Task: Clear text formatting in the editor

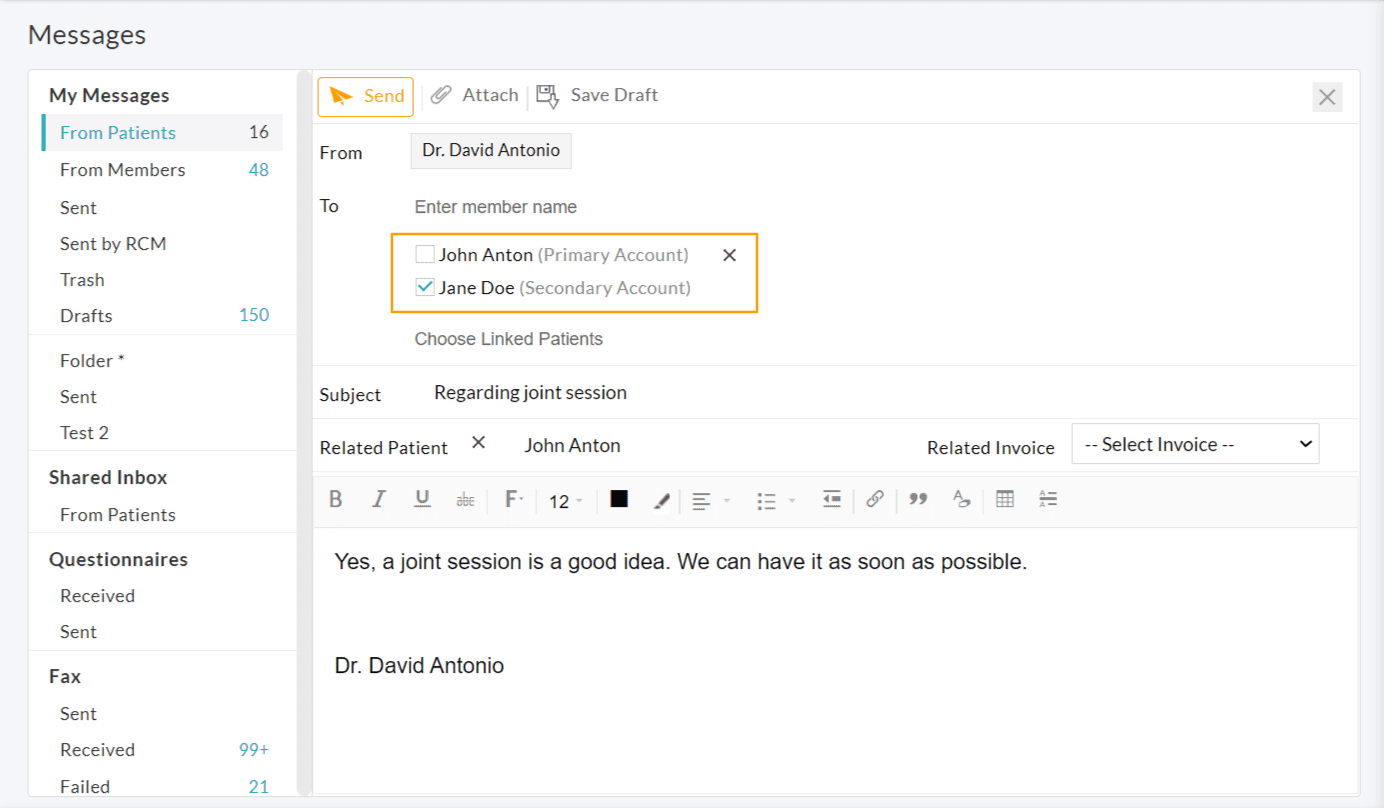Action: tap(961, 499)
